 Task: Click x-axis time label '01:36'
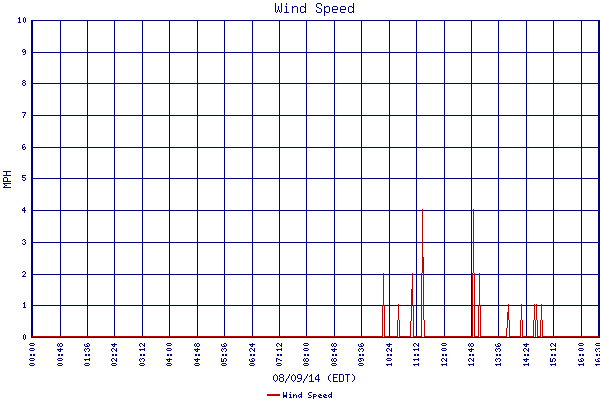coord(87,354)
